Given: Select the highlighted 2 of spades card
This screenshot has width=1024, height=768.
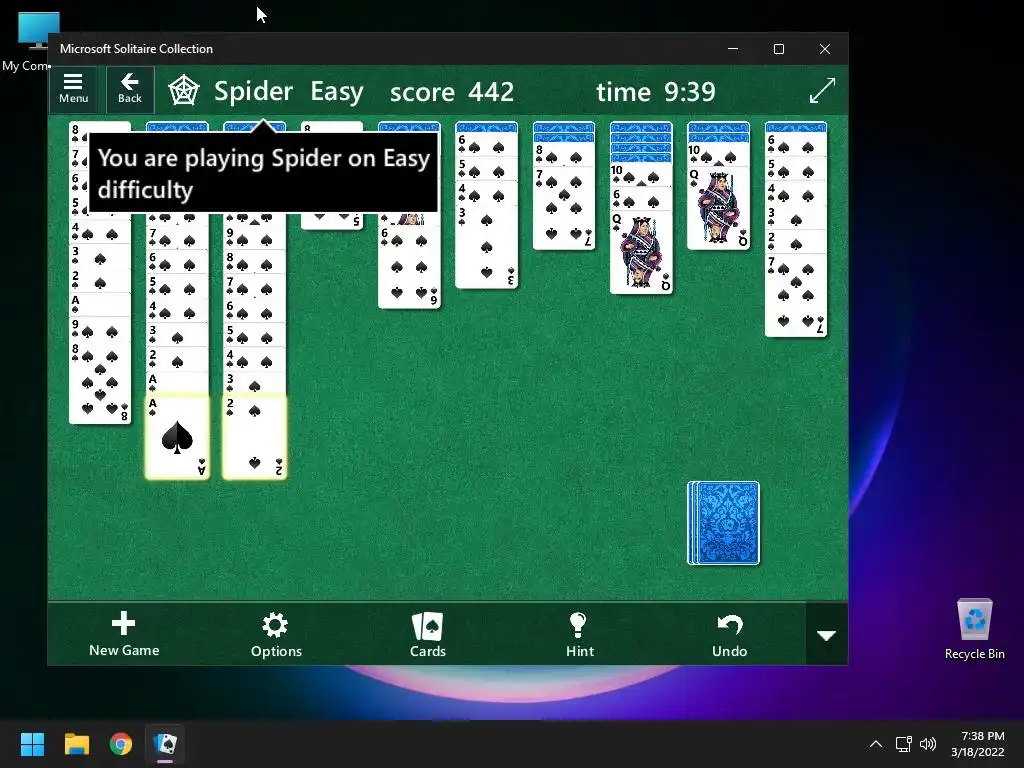Looking at the screenshot, I should point(254,436).
